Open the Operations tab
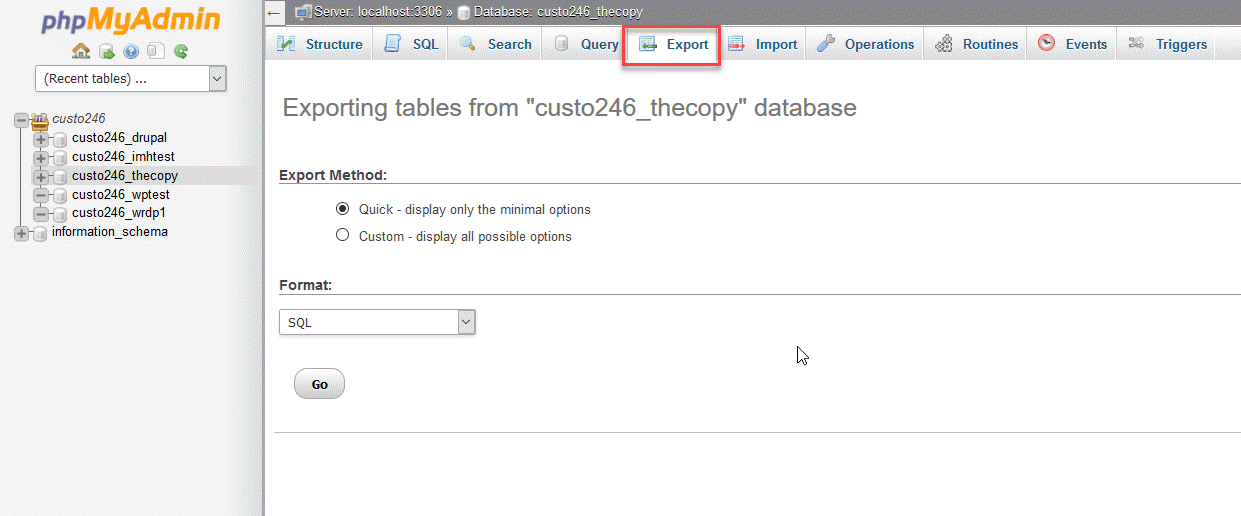Image resolution: width=1241 pixels, height=516 pixels. 866,44
